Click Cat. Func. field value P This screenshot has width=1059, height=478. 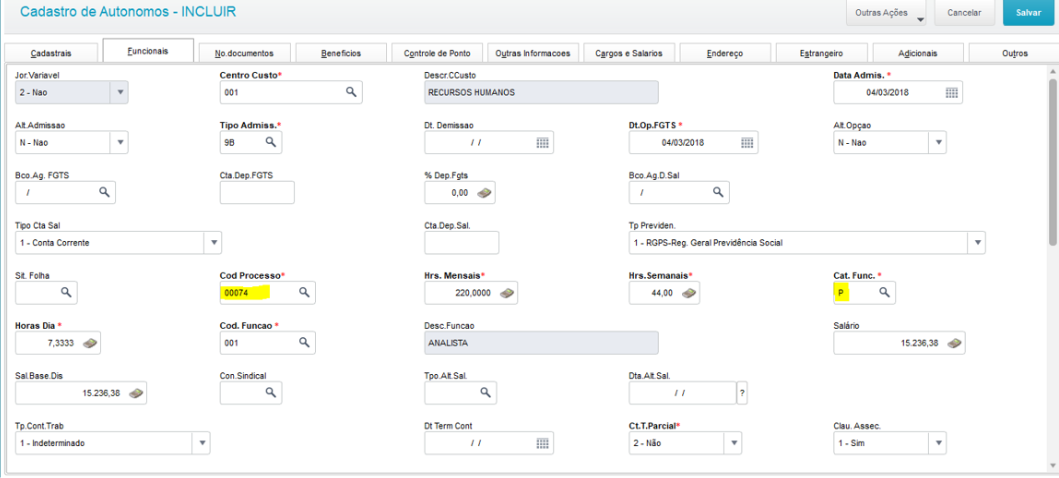pyautogui.click(x=843, y=292)
